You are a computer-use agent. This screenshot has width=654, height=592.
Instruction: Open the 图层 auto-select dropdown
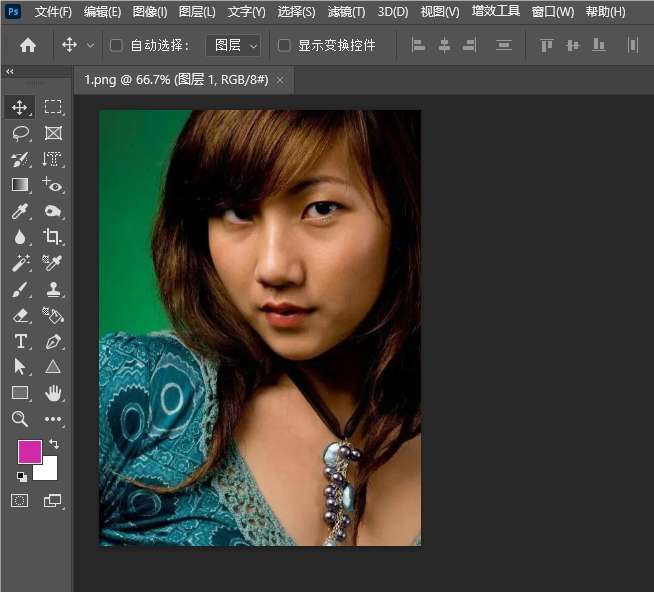233,45
